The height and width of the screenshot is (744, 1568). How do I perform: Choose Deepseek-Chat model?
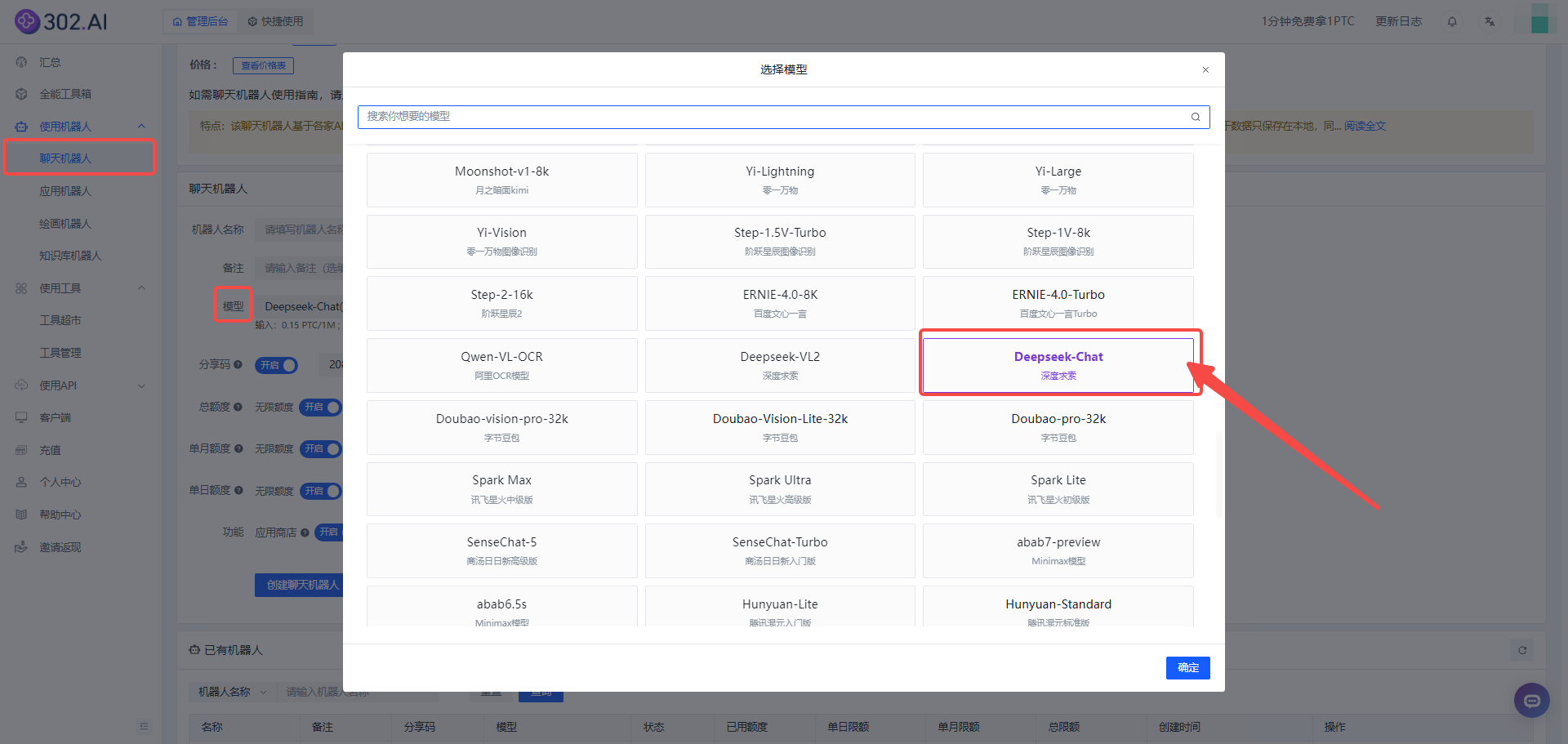coord(1058,365)
